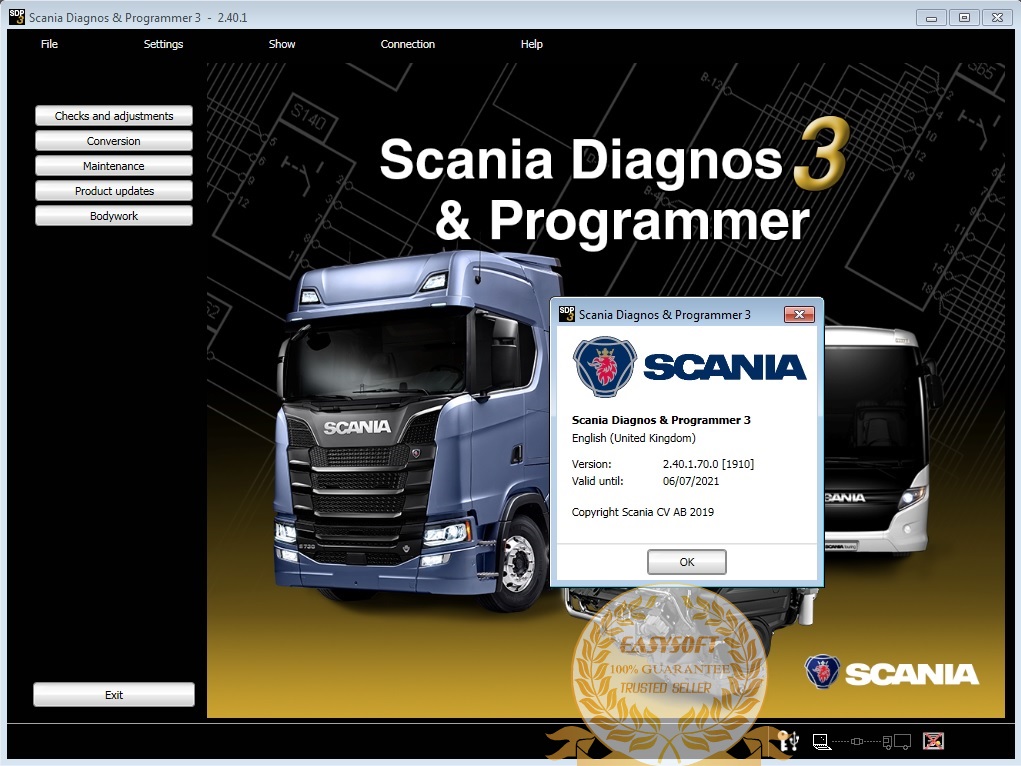Click the bold Scania Diagnos & Programmer 3 heading in dialog

(661, 420)
